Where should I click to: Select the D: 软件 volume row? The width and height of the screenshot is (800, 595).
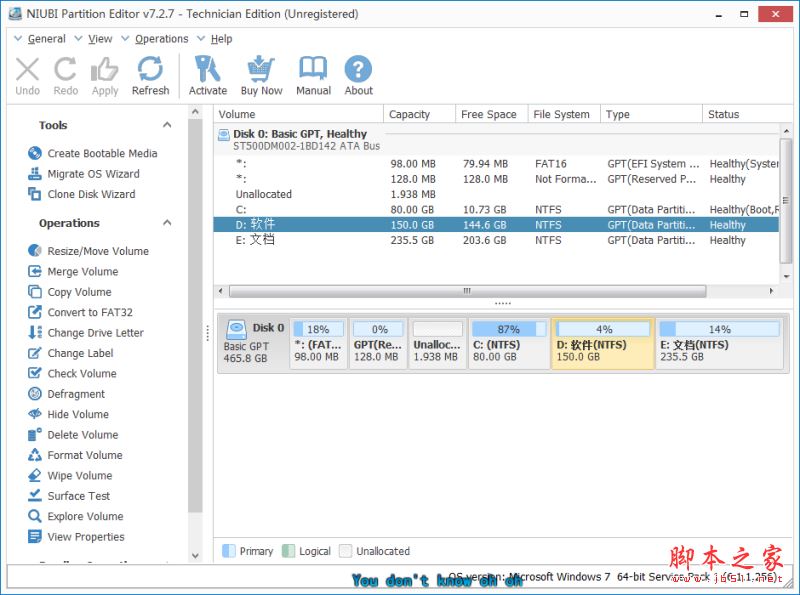click(x=496, y=225)
